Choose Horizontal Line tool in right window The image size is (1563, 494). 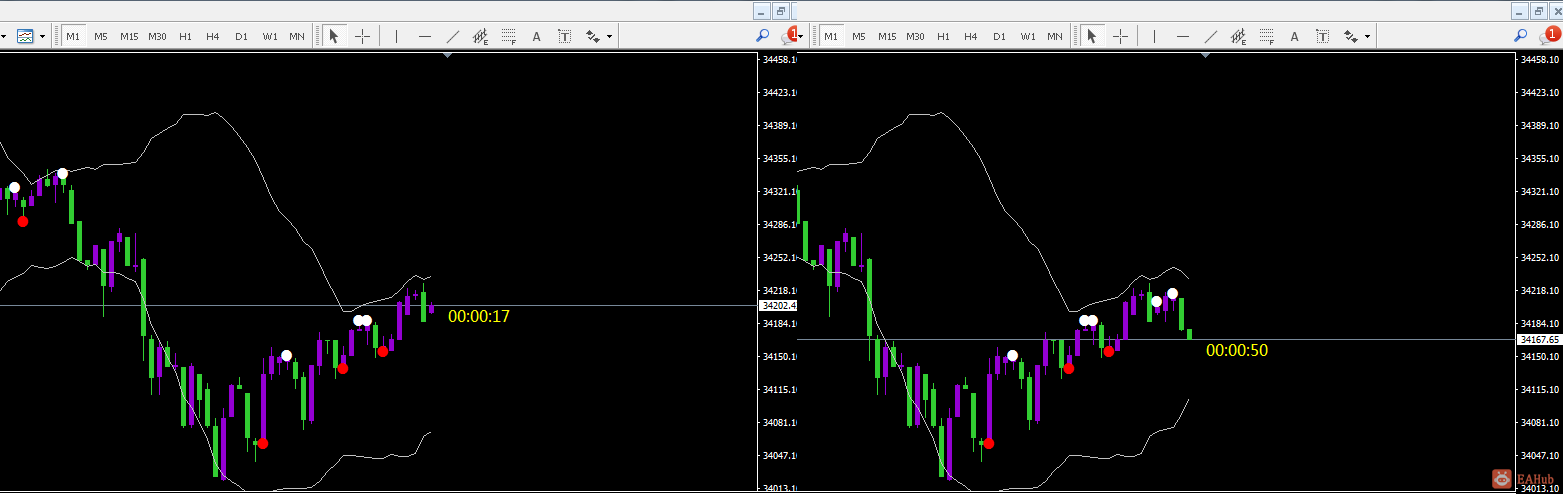coord(1183,36)
